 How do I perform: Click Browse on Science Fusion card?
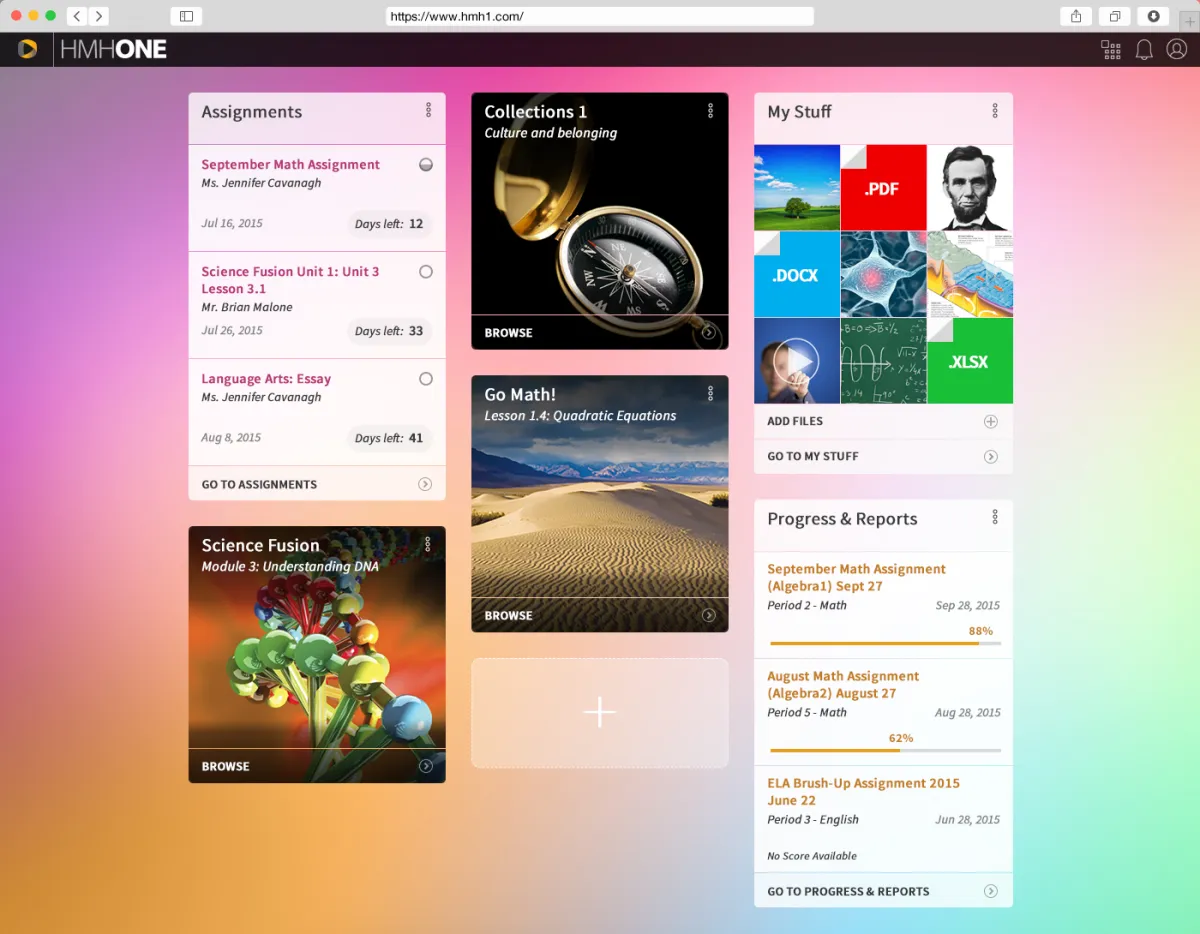pos(225,766)
